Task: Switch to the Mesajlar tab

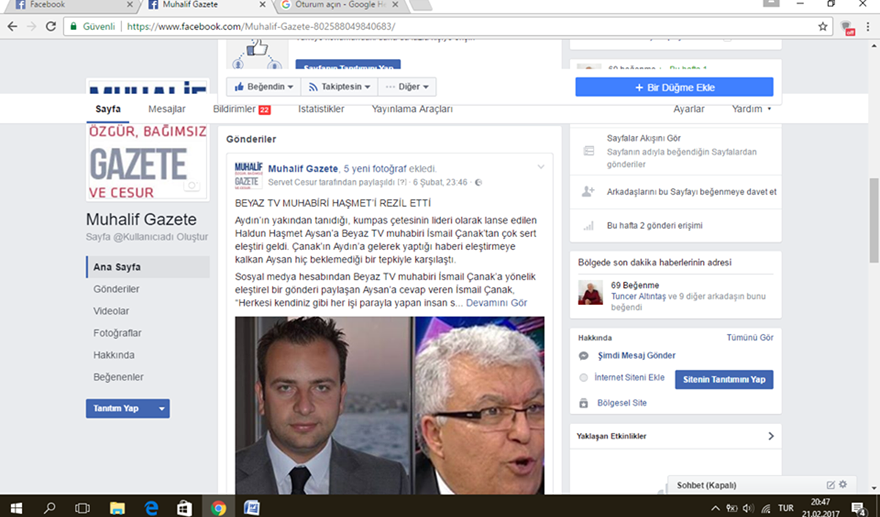Action: 166,109
